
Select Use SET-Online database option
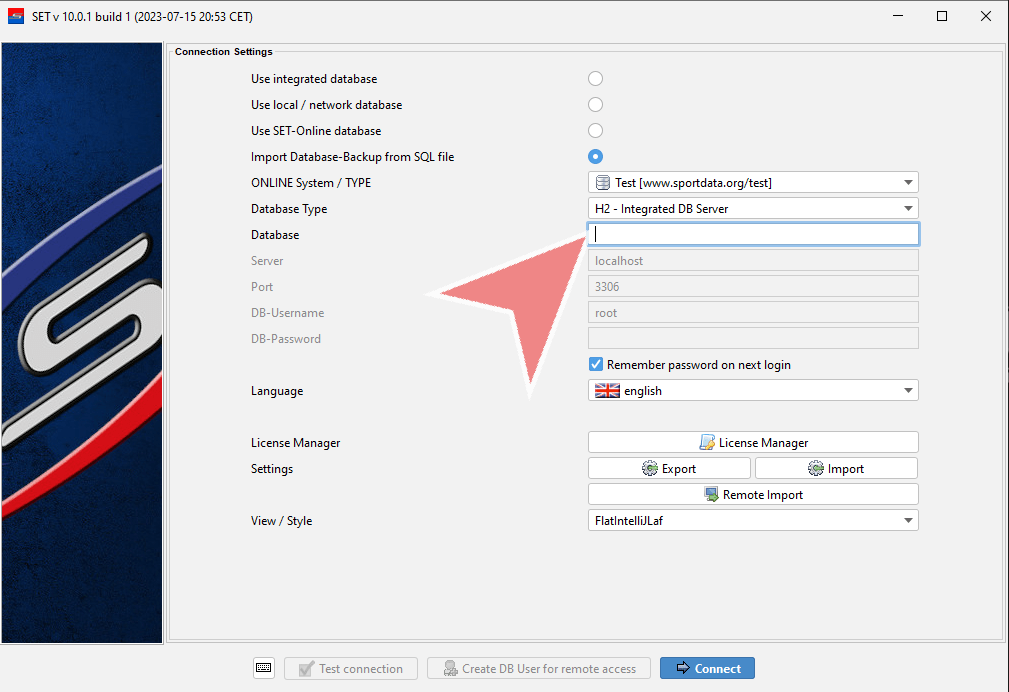pyautogui.click(x=595, y=131)
